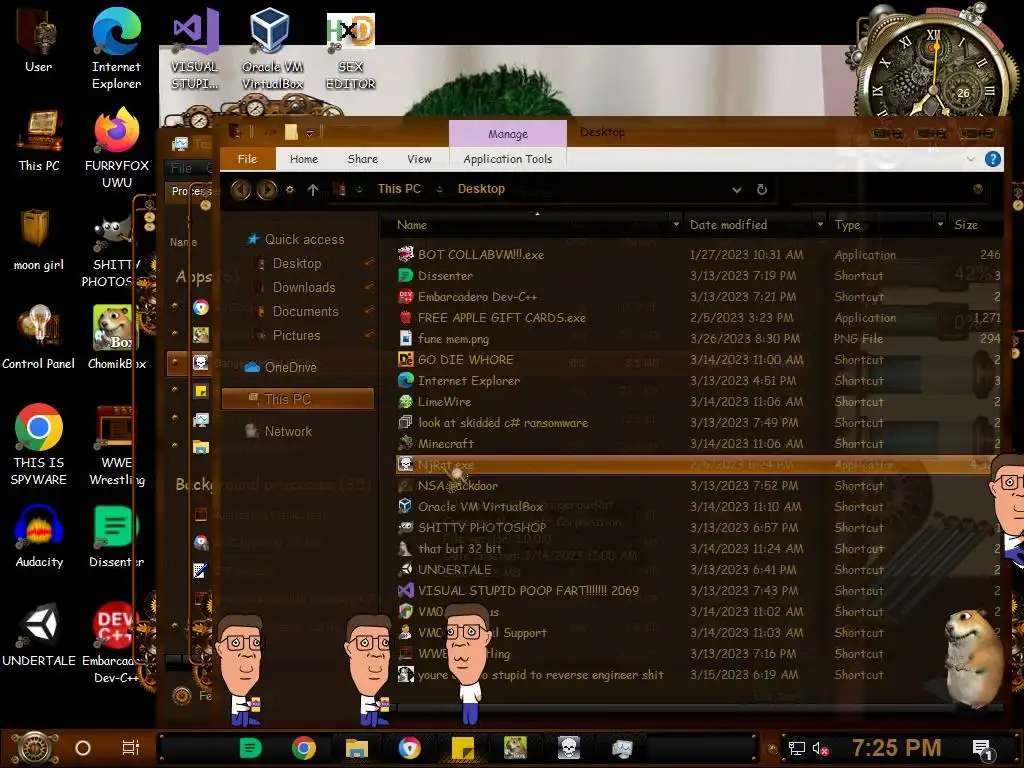This screenshot has height=768, width=1024.
Task: Click the taskbar clock 7:25 PM
Action: click(897, 748)
